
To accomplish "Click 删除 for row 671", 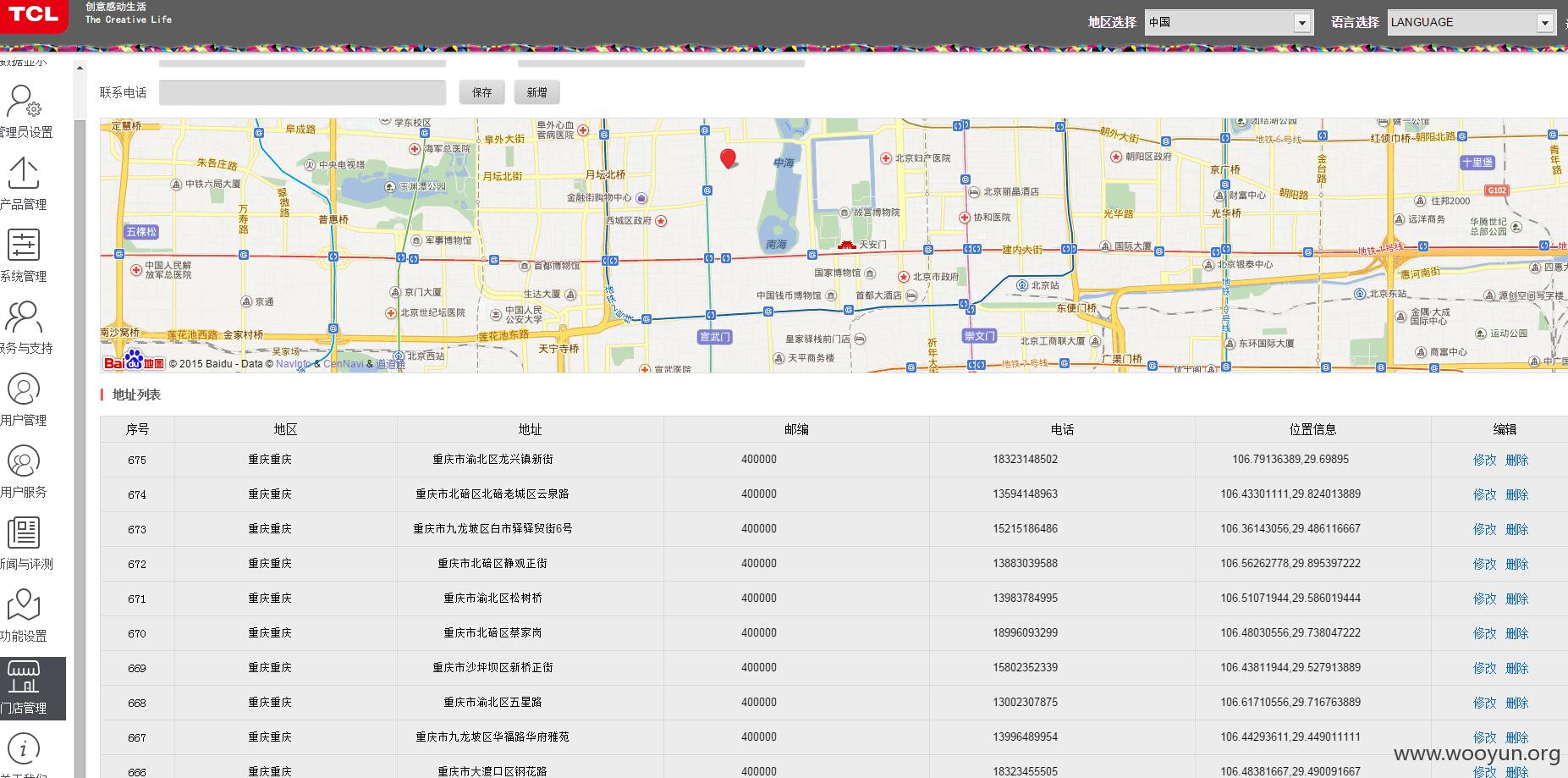I will [1517, 599].
